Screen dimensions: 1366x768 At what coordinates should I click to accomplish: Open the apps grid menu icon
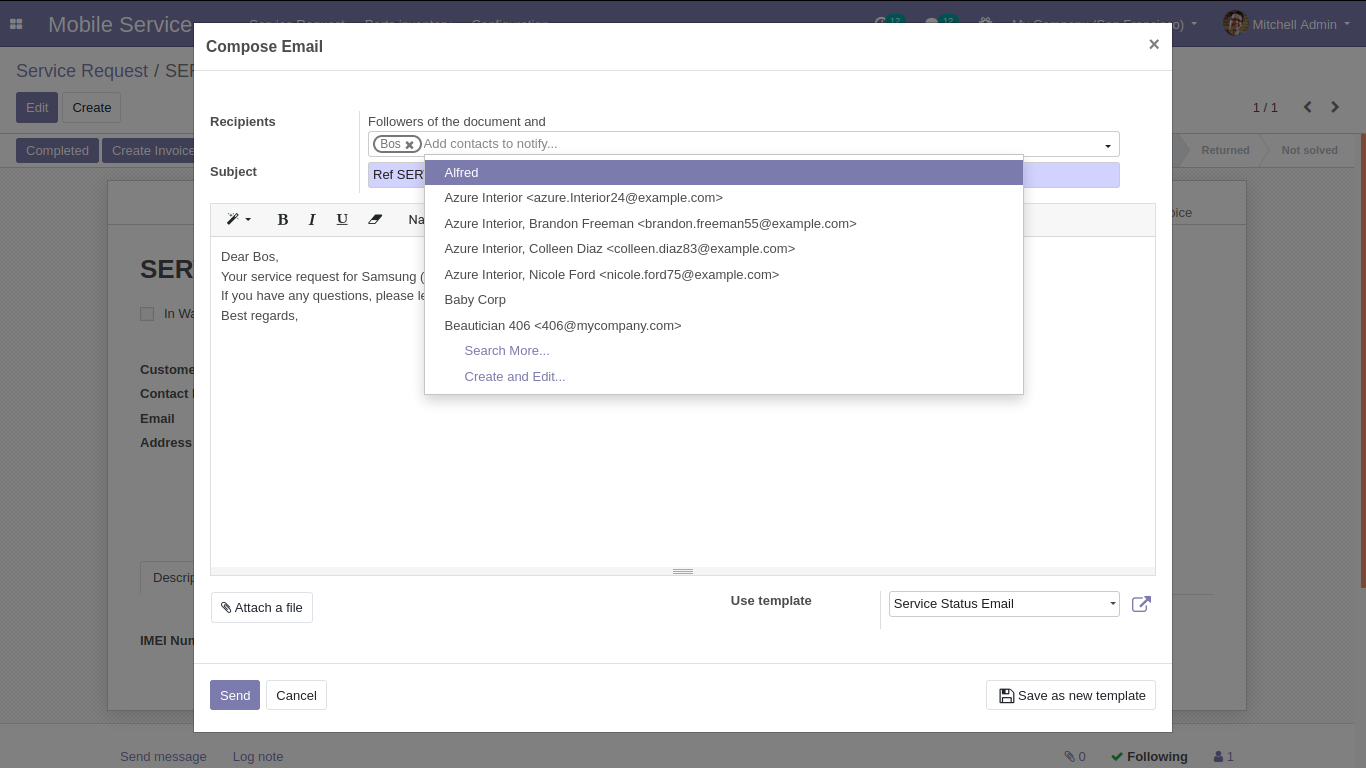[16, 24]
